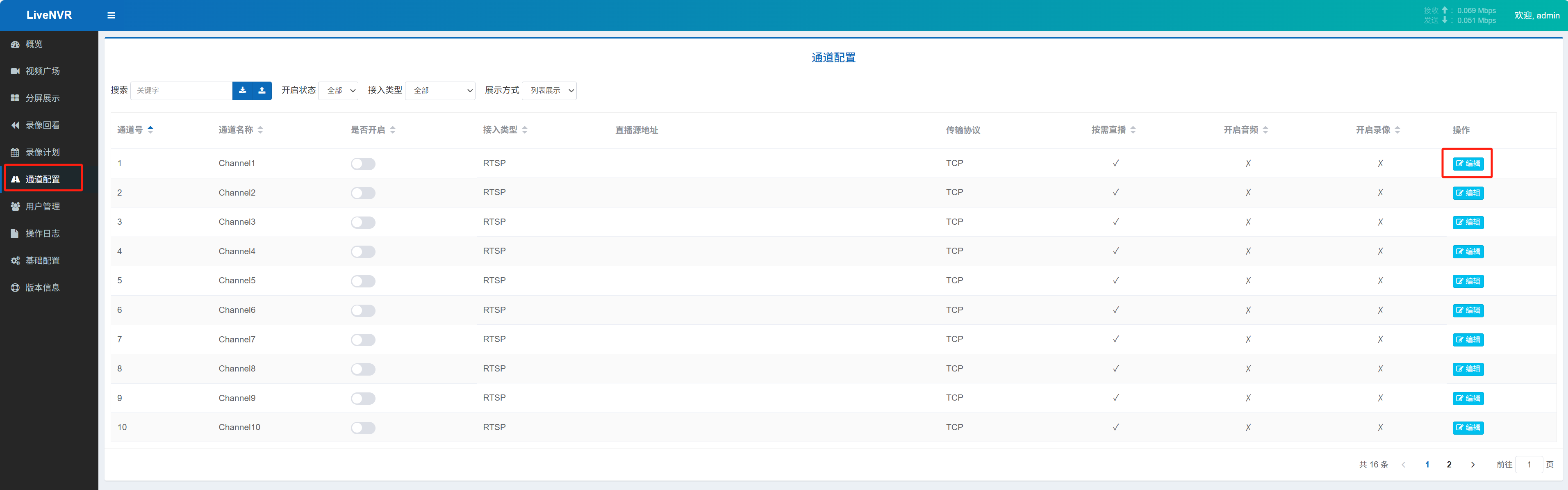
Task: Open 视频广场 menu item
Action: (x=49, y=71)
